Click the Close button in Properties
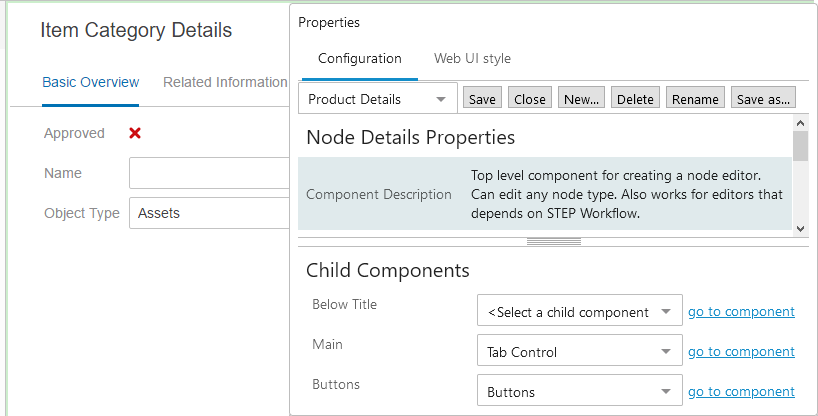 point(530,99)
